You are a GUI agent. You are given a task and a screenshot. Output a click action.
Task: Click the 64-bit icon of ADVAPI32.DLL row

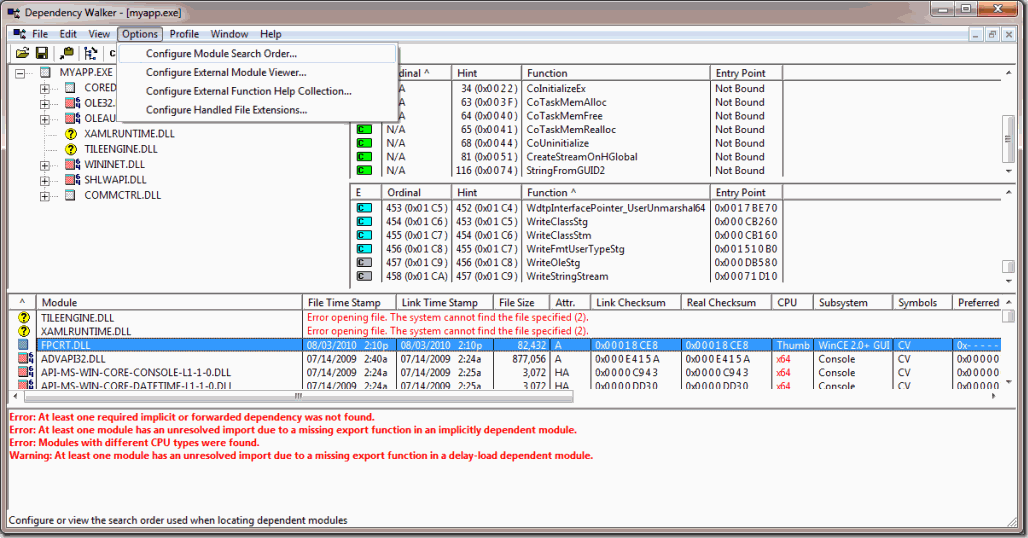tap(26, 358)
